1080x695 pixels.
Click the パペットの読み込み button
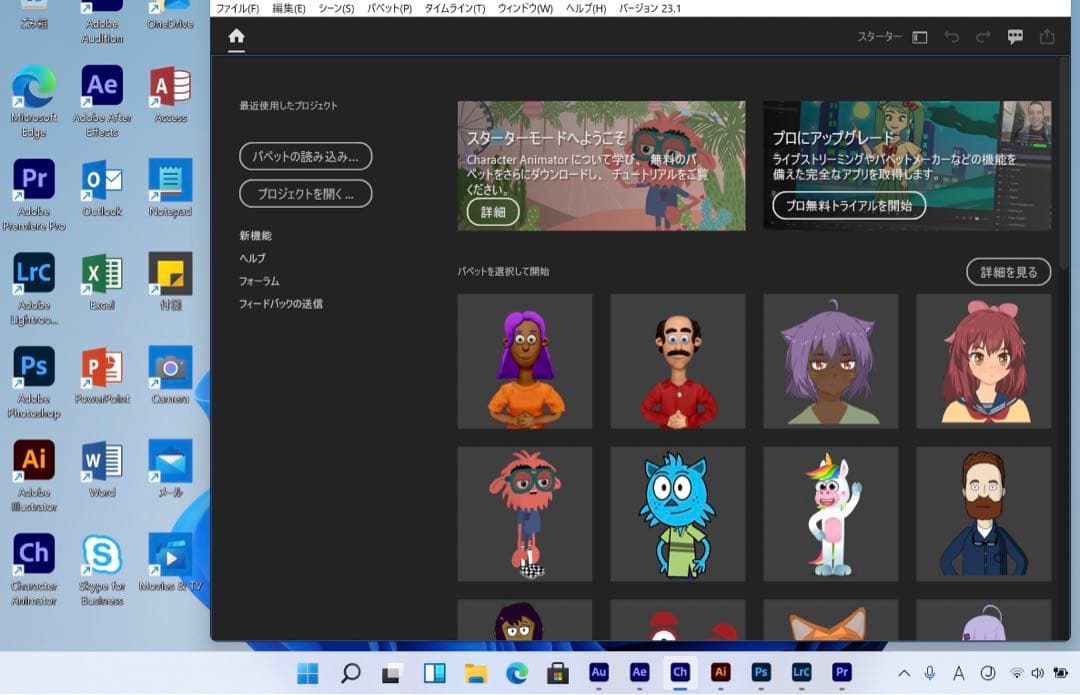305,156
